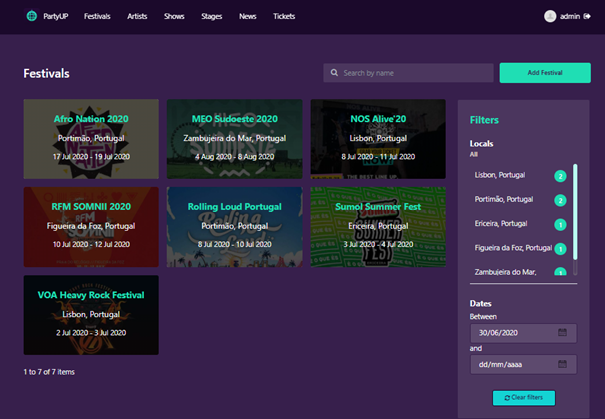Open calendar picker for the end date

click(562, 364)
